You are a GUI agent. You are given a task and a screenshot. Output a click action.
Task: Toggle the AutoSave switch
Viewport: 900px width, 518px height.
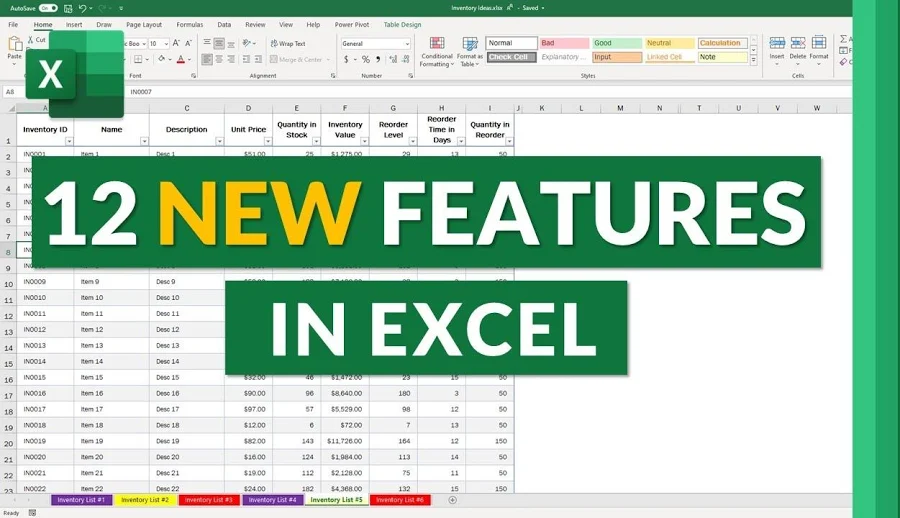(48, 8)
